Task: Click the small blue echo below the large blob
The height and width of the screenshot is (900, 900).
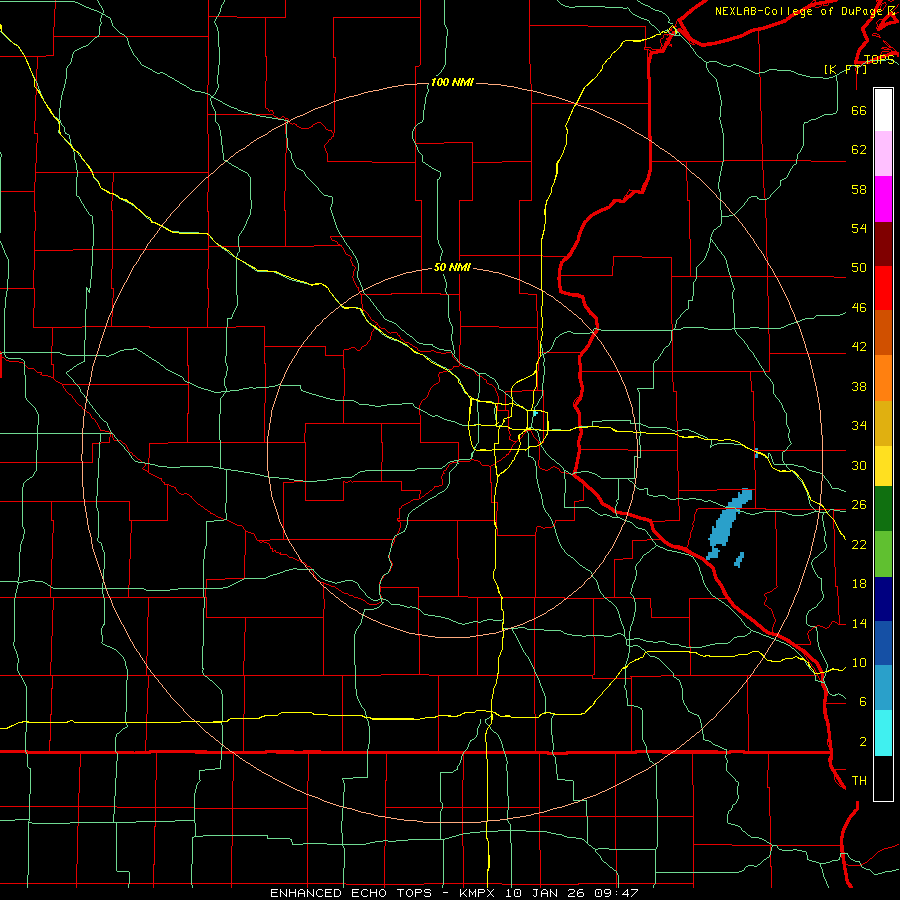Action: [x=739, y=560]
